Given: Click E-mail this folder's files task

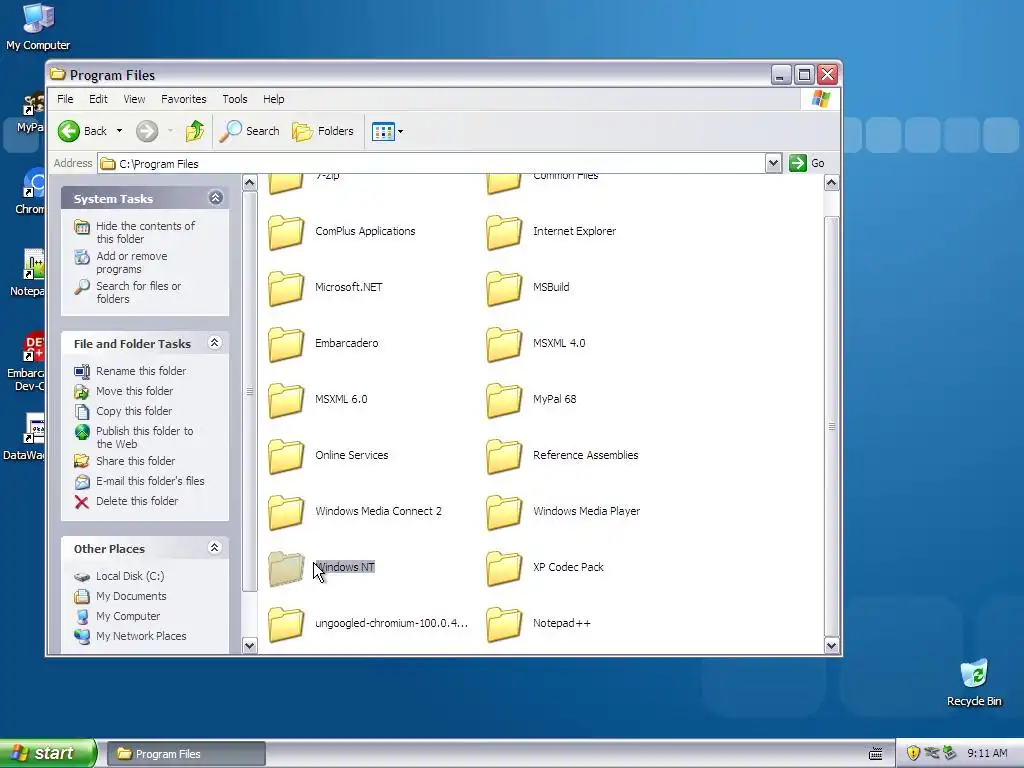Looking at the screenshot, I should point(150,481).
